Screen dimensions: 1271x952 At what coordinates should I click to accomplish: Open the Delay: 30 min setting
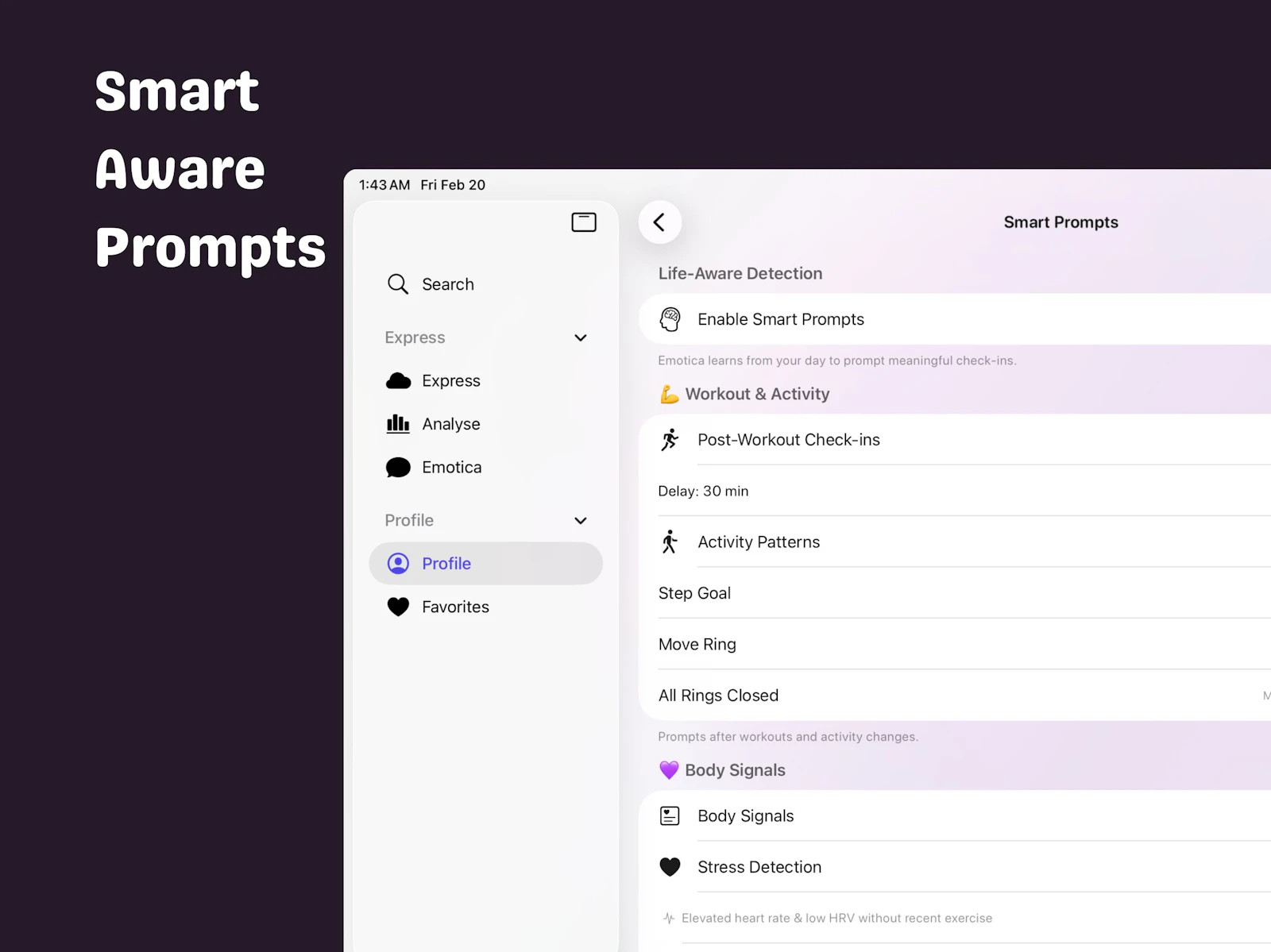click(955, 491)
